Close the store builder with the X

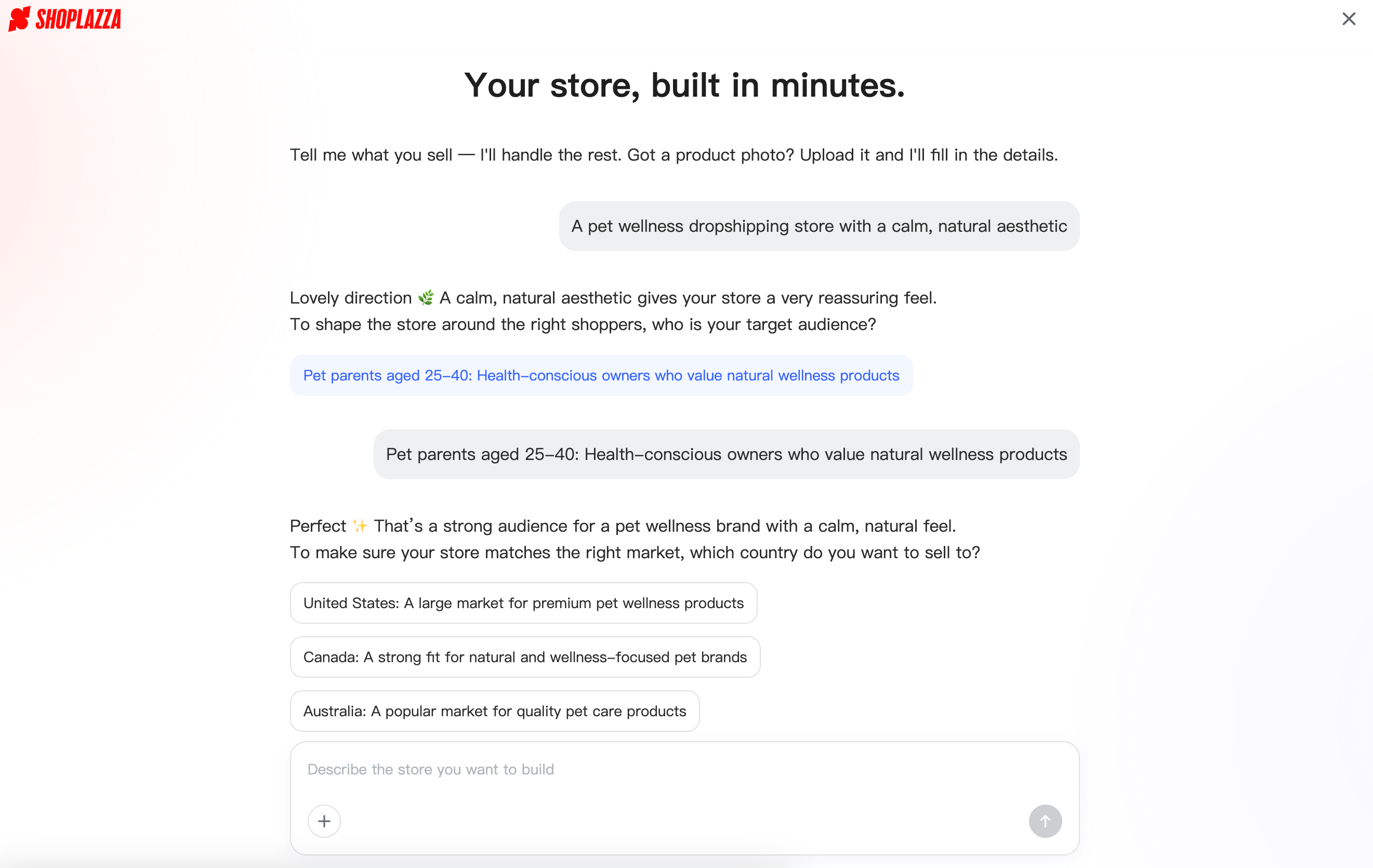pos(1349,19)
